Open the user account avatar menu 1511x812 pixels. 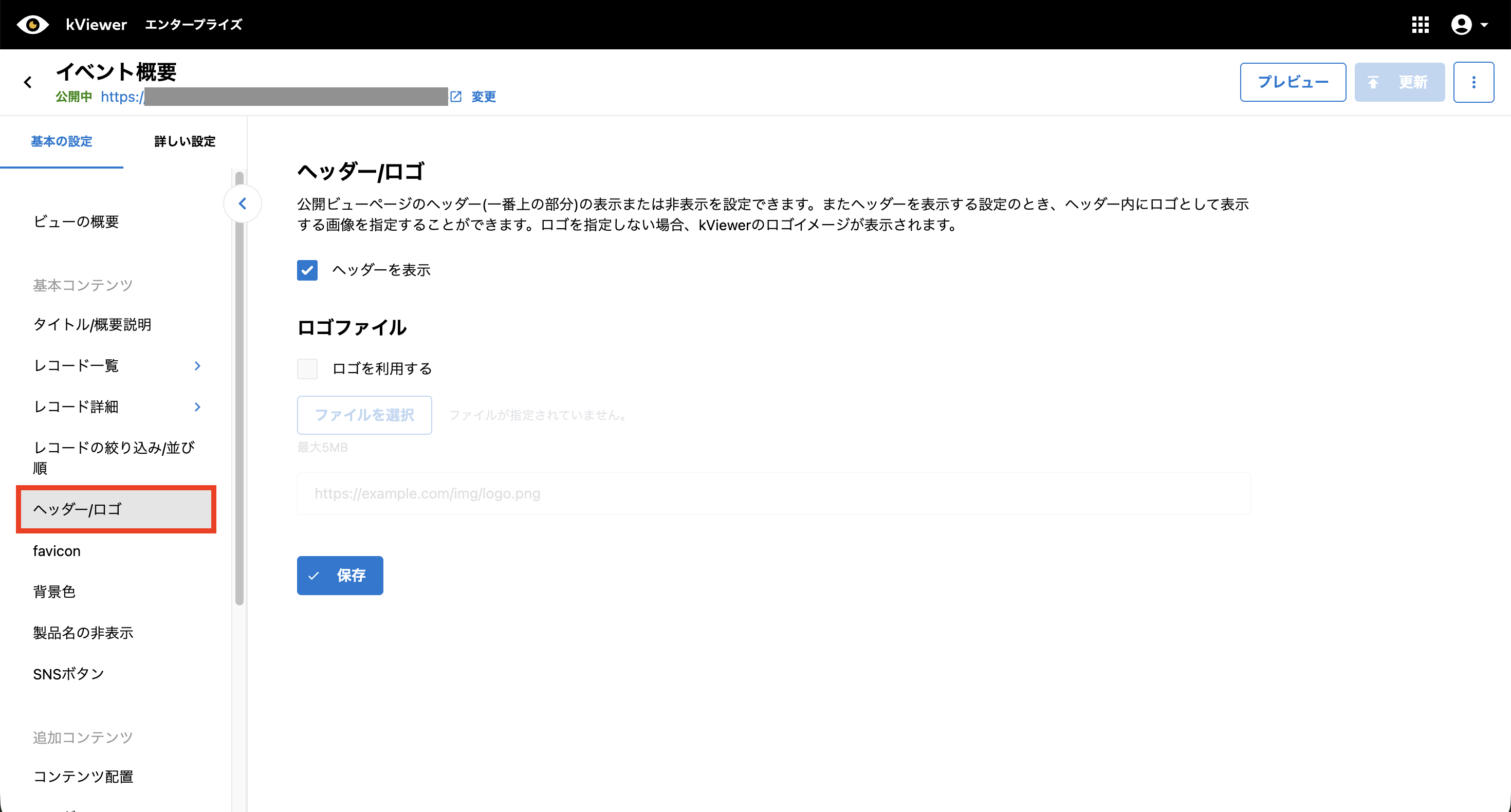1461,25
